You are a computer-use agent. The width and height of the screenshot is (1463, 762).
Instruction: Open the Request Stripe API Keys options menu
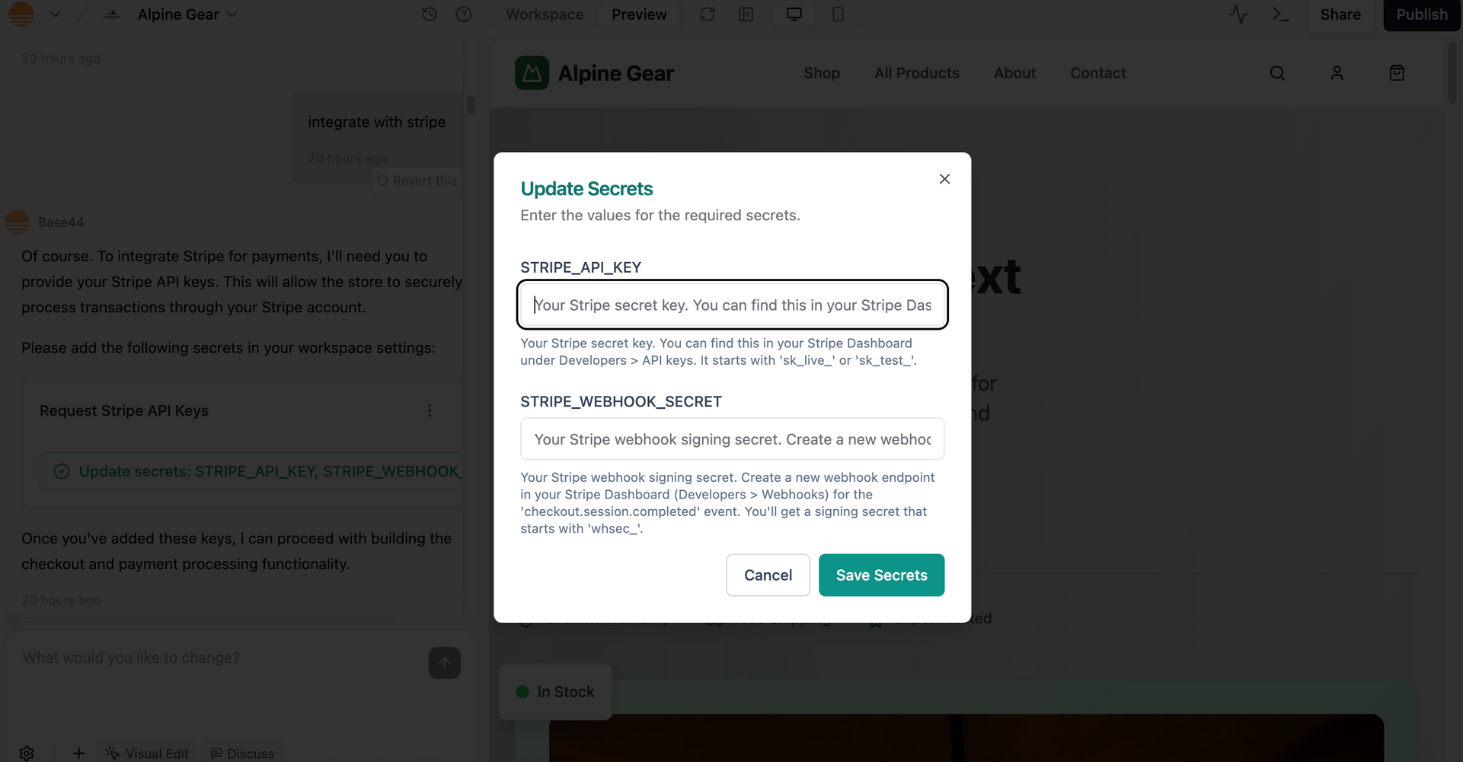[x=430, y=411]
